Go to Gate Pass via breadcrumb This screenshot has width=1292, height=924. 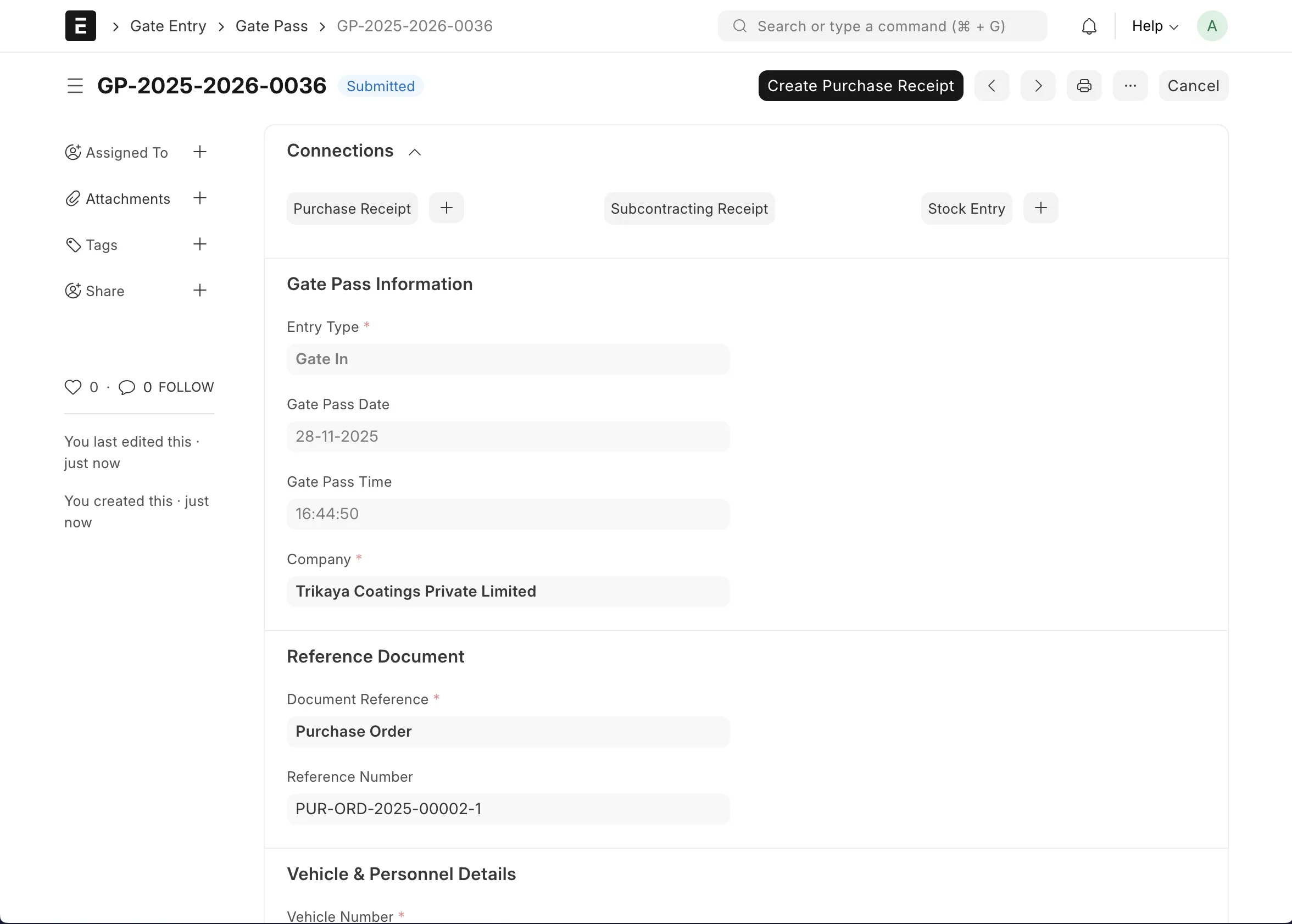(x=271, y=26)
